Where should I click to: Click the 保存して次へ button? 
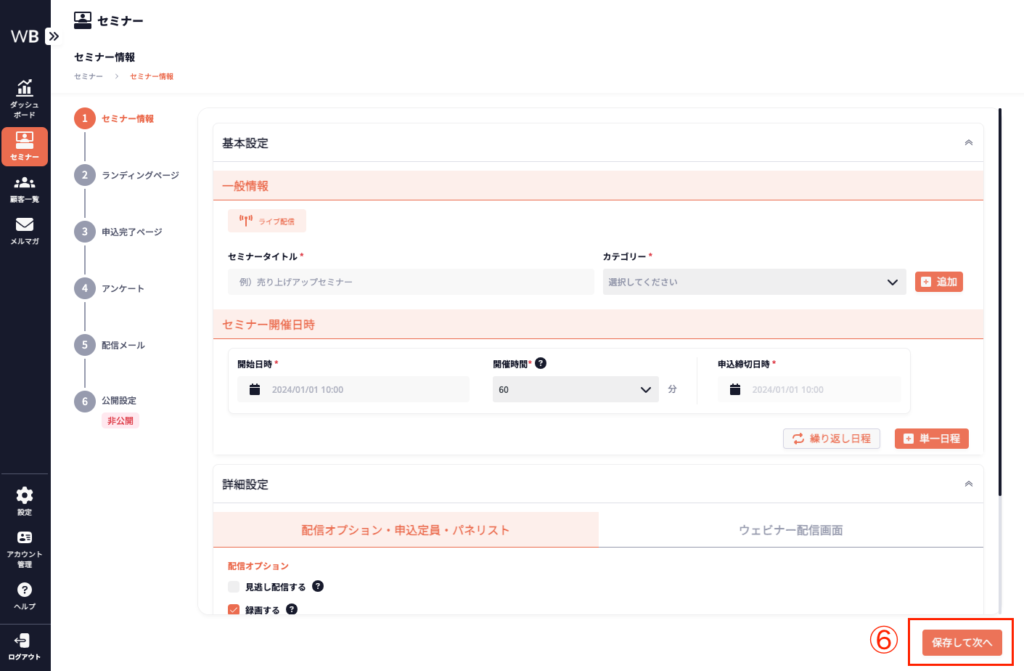click(x=961, y=643)
